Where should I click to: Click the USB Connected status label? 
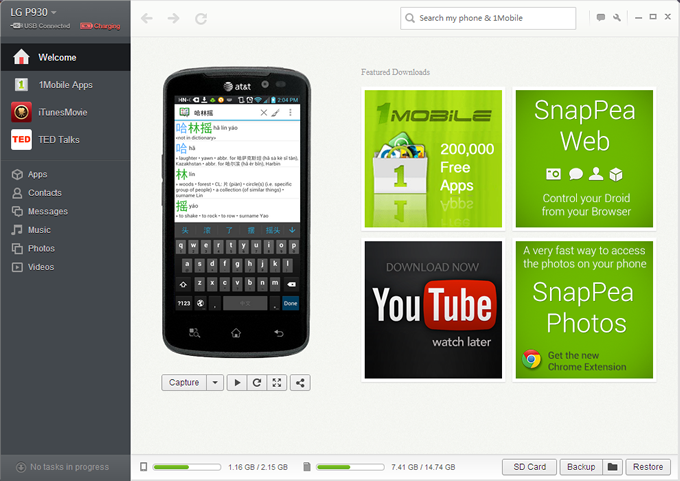[x=41, y=26]
